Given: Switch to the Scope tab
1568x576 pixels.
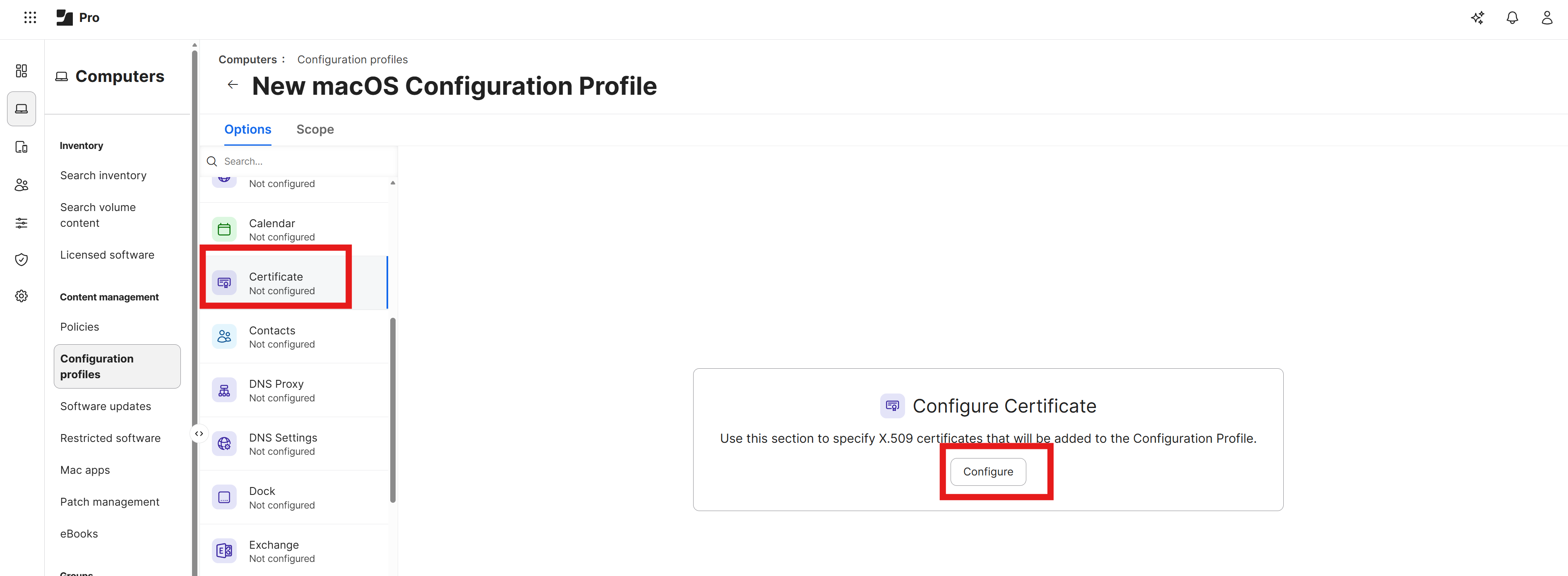Looking at the screenshot, I should pyautogui.click(x=315, y=129).
